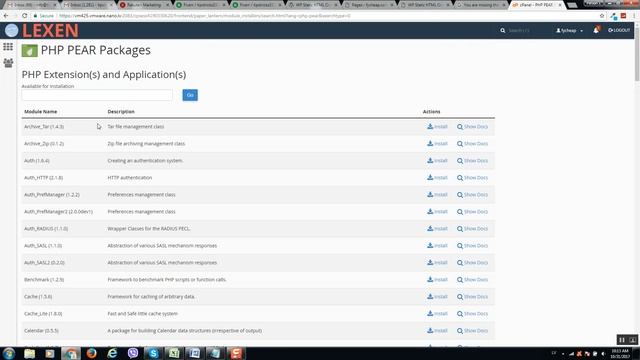Switch to the Marketing browser tab
The image size is (640, 360).
[144, 5]
